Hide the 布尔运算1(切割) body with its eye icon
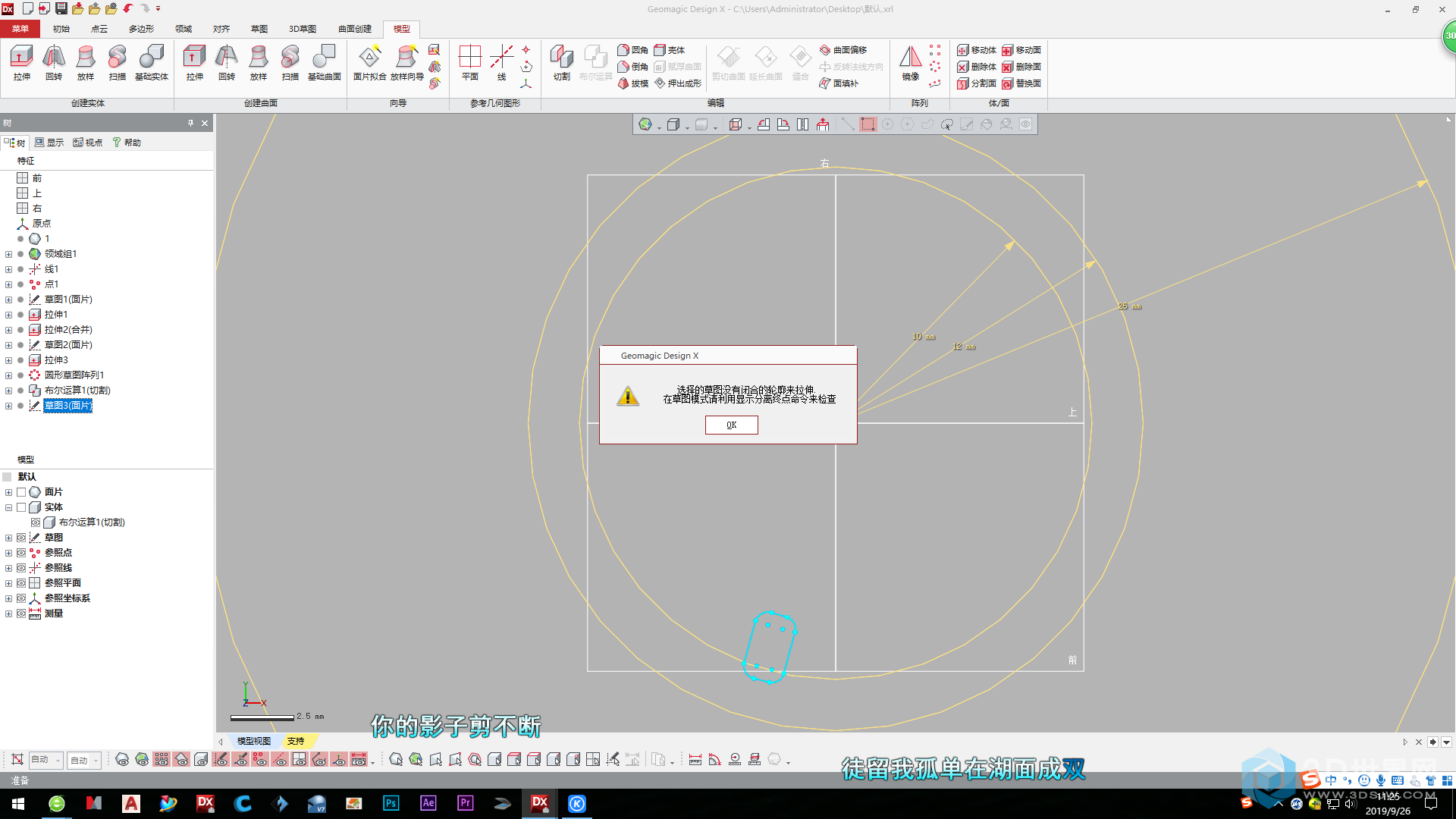Screen dimensions: 1456x819 36,522
